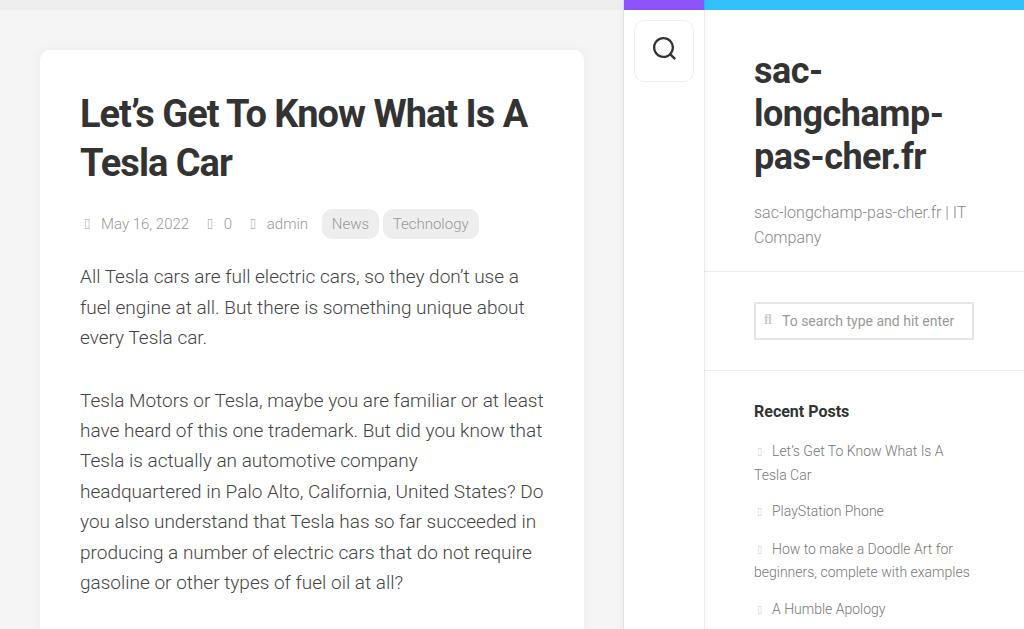
Task: Click the May 16, 2022 date link
Action: pos(145,224)
